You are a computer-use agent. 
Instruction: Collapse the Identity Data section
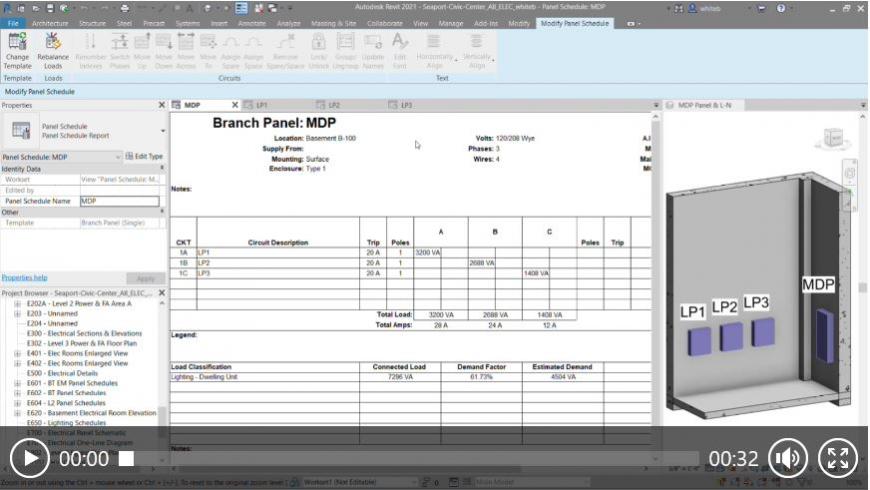[x=162, y=168]
